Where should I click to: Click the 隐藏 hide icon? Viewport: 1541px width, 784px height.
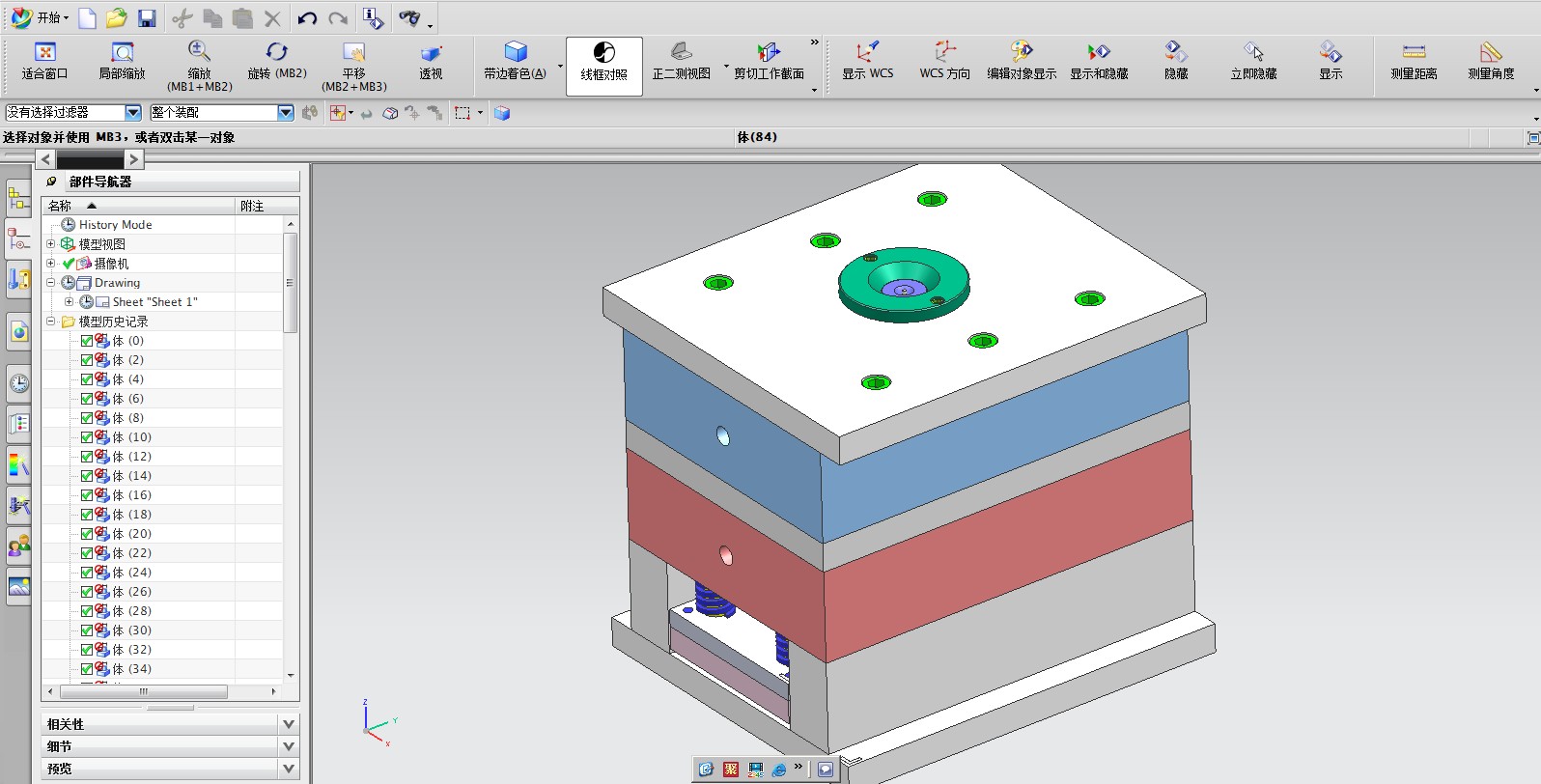[x=1176, y=62]
